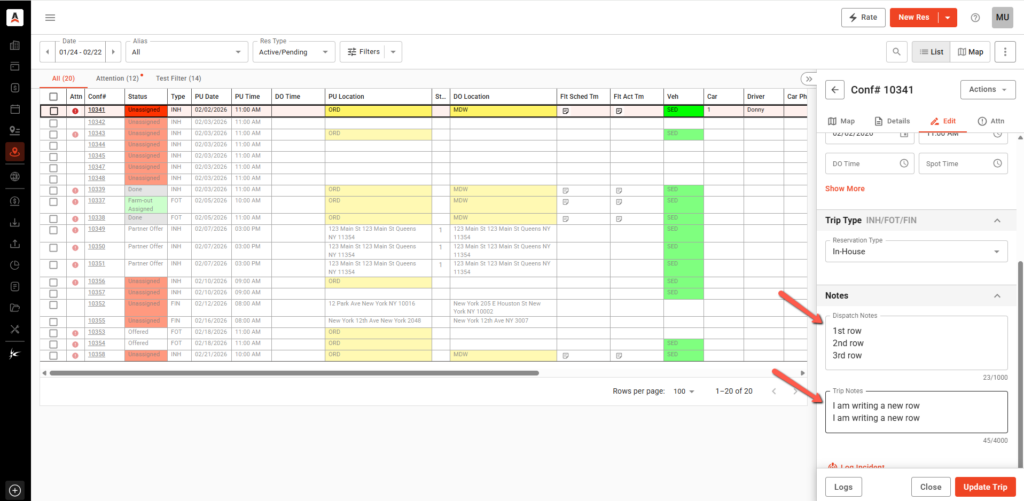Screen dimensions: 1024x501
Task: Select the checkbox for reservation 10339
Action: 54,190
